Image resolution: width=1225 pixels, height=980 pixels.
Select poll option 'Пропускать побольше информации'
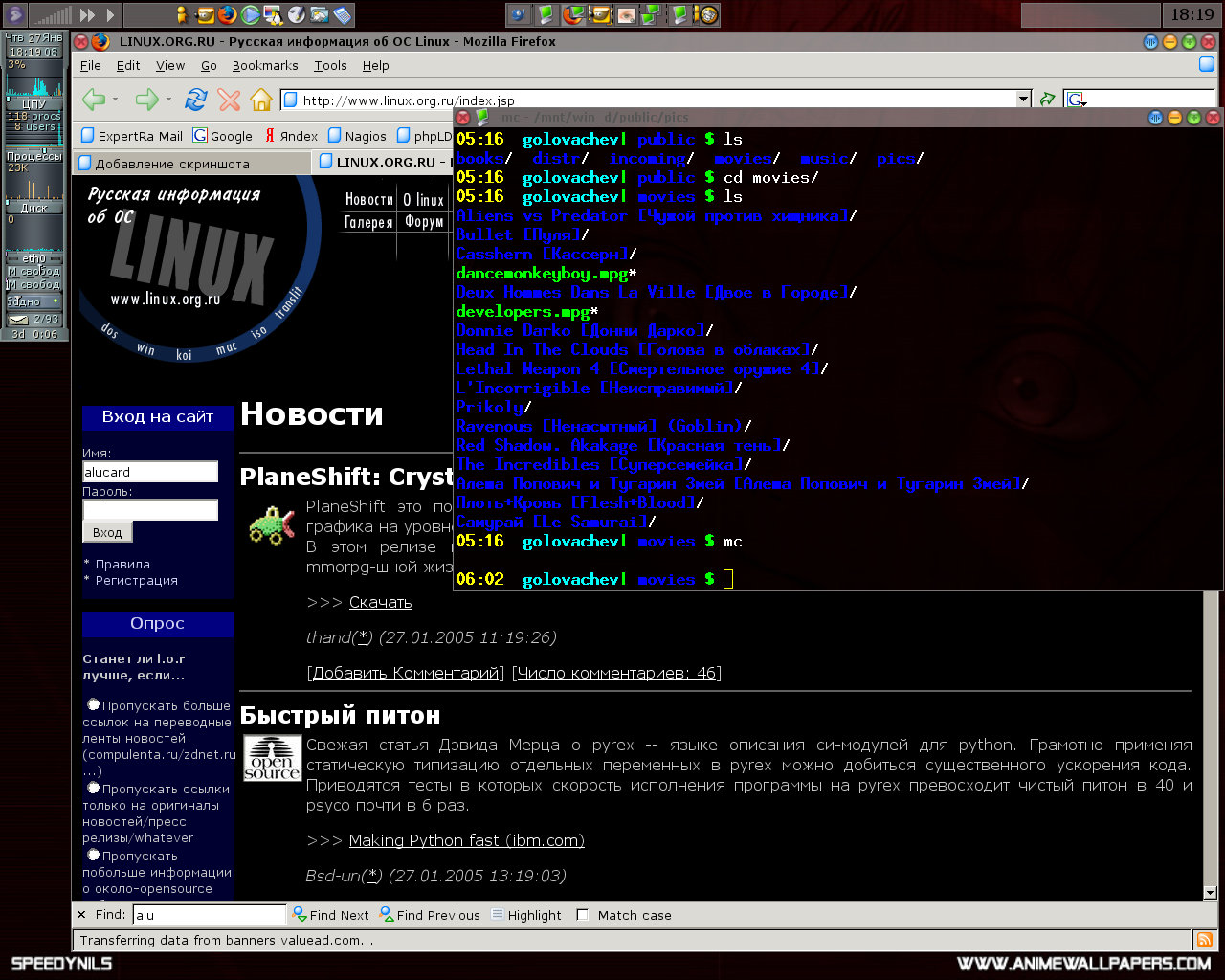94,855
